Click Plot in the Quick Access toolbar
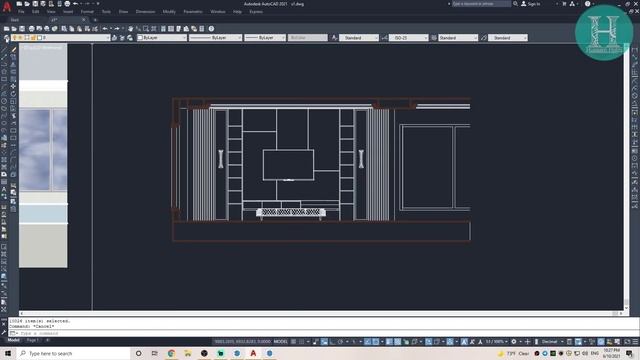Image resolution: width=640 pixels, height=360 pixels. (x=67, y=4)
